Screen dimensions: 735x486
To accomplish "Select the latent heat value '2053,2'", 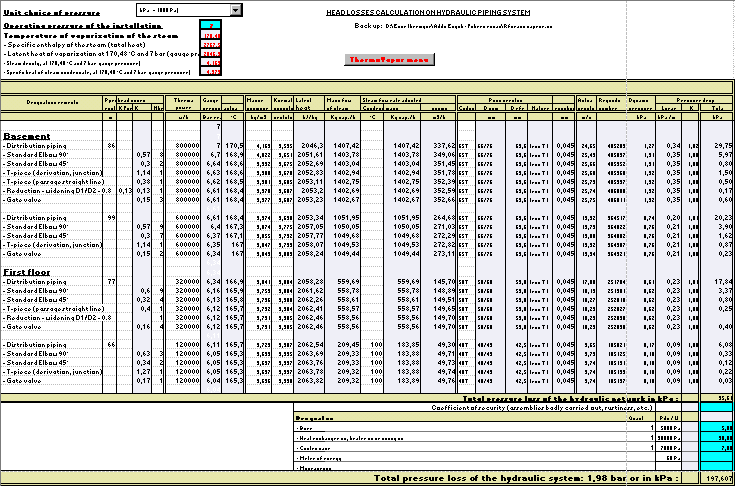I will tap(313, 191).
